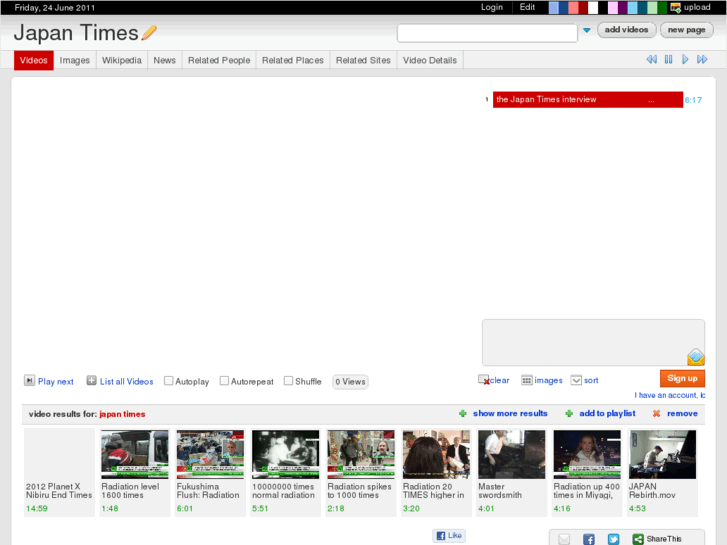The height and width of the screenshot is (545, 727).
Task: Click the green plus next to show more results
Action: point(463,413)
